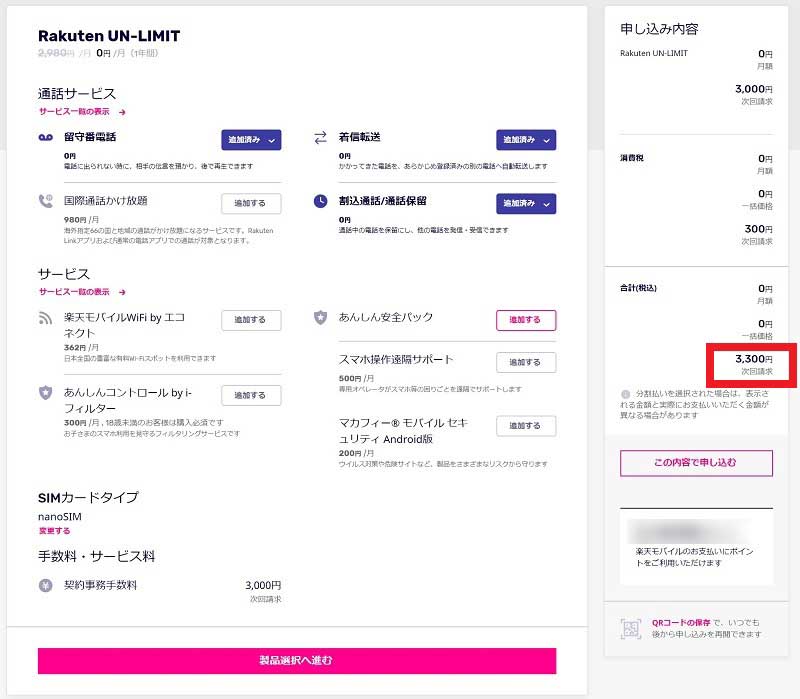Click the 消費税 label in summary
The height and width of the screenshot is (699, 800).
point(632,158)
